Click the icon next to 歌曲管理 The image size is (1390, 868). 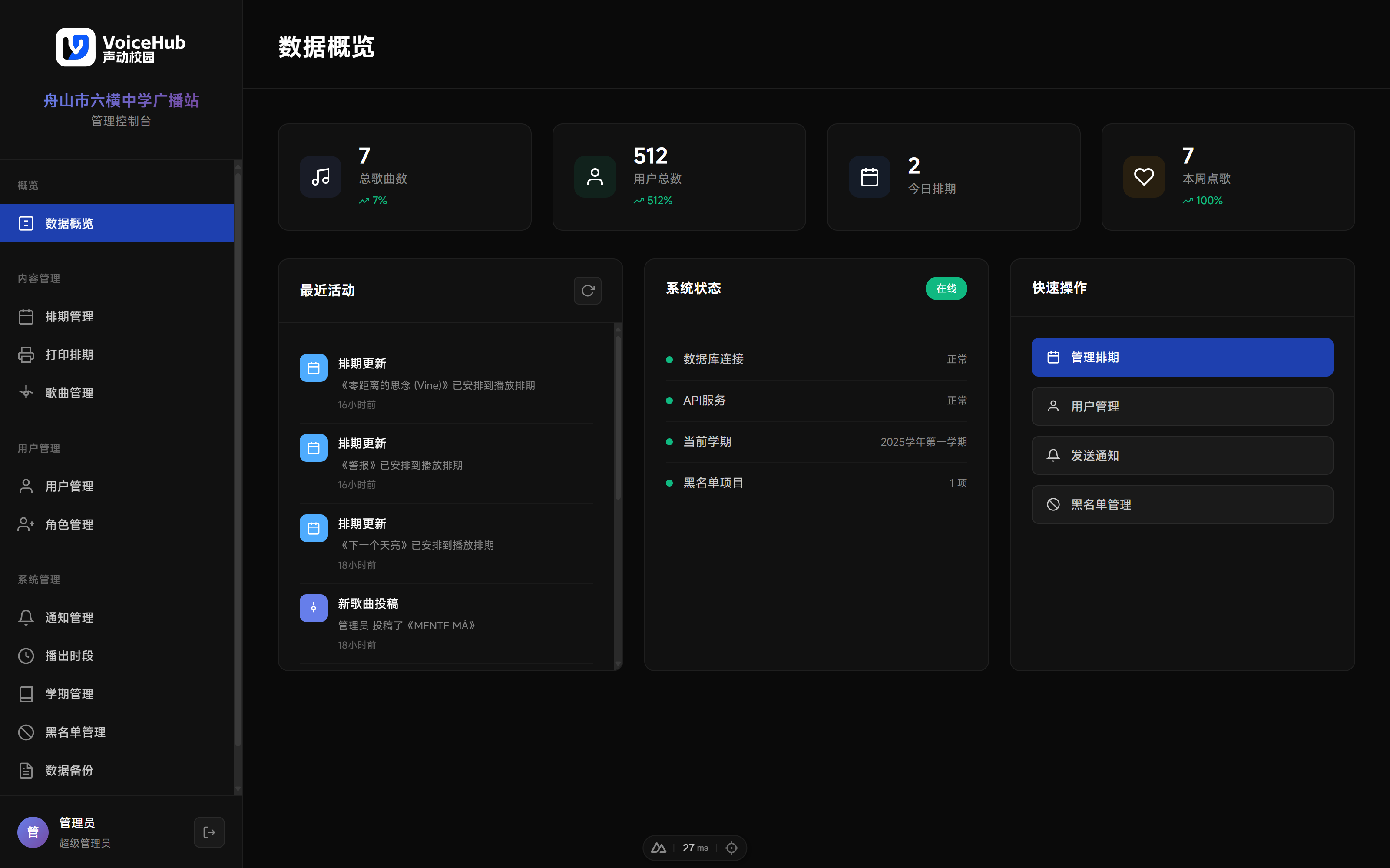pyautogui.click(x=26, y=393)
